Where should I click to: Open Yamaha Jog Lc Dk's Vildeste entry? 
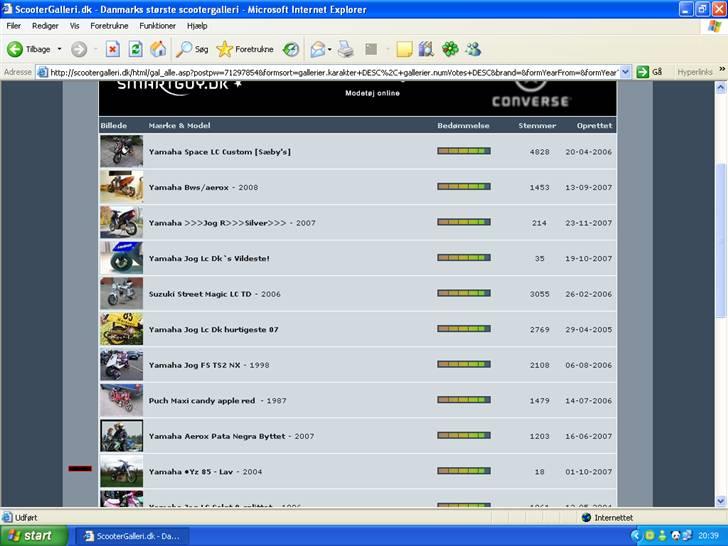[x=209, y=259]
